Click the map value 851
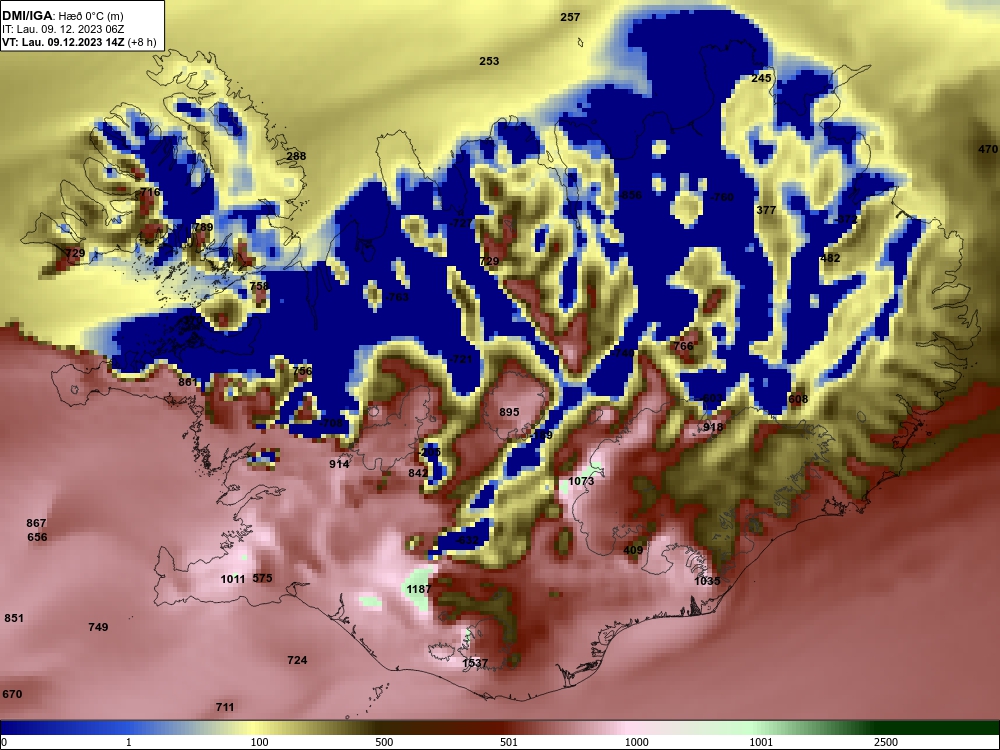This screenshot has height=750, width=1000. point(14,618)
